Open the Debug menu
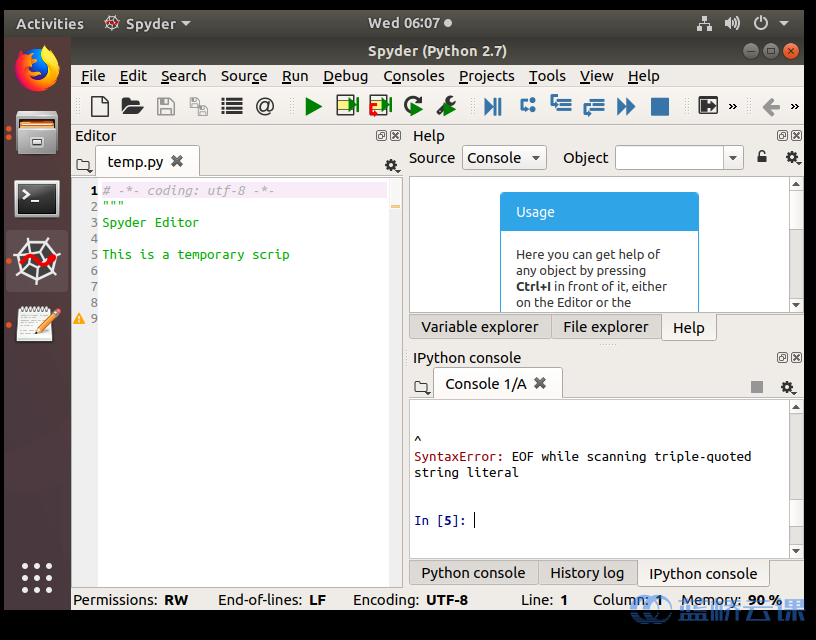This screenshot has height=640, width=816. tap(346, 76)
